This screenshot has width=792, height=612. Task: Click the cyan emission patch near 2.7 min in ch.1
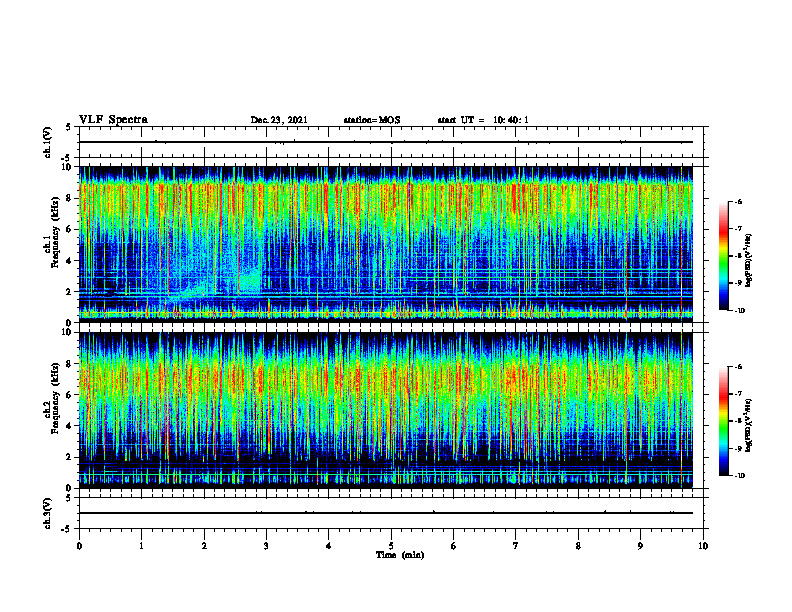250,281
